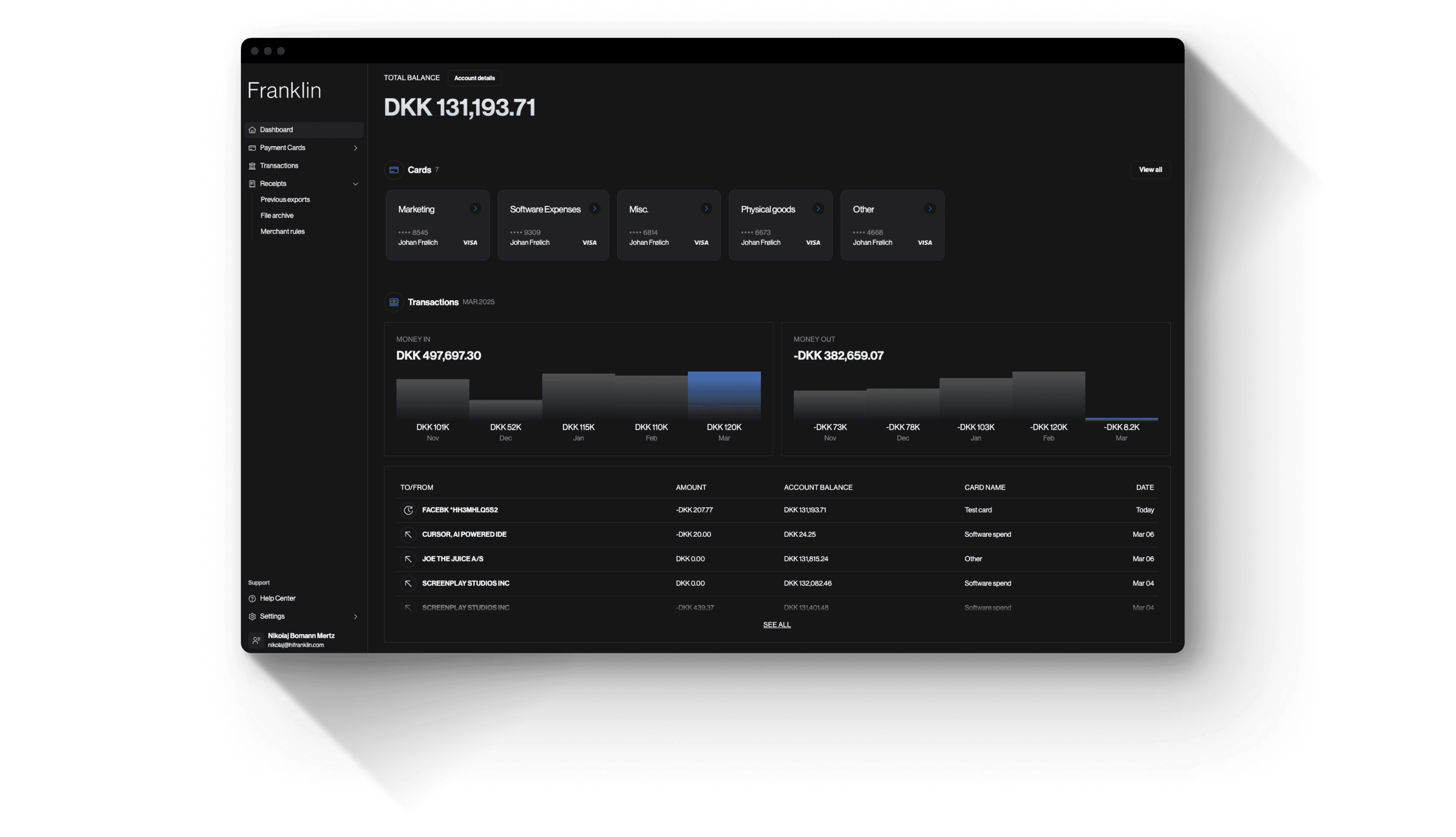Click the Transactions bank icon in sidebar
The width and height of the screenshot is (1456, 837).
point(252,166)
